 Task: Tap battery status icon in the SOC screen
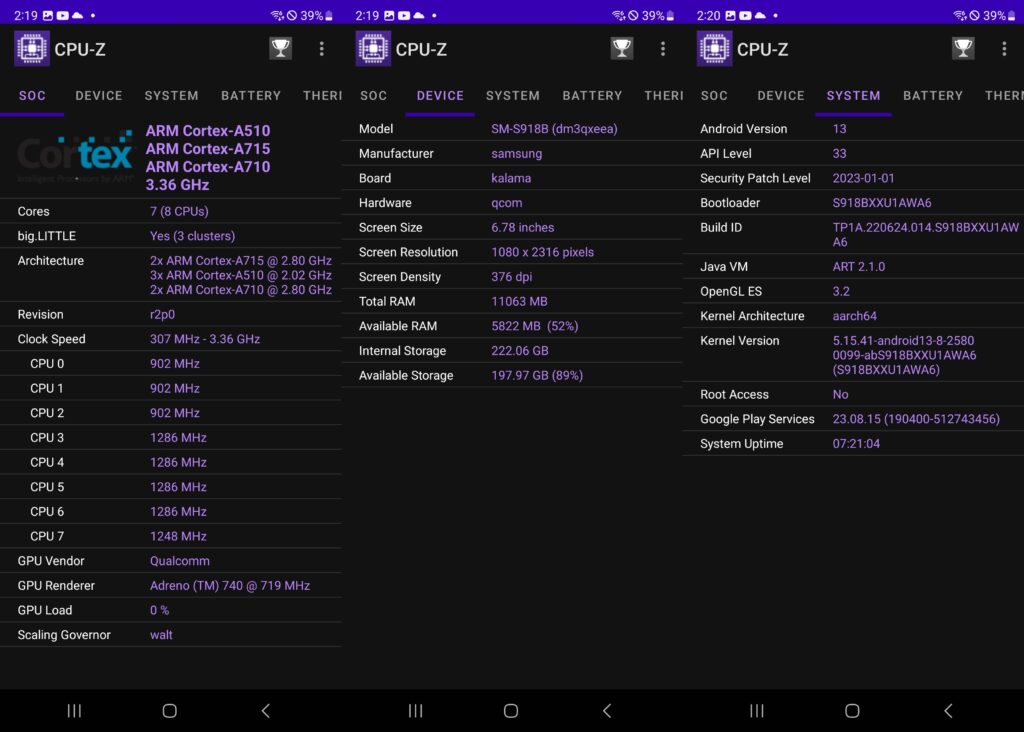(329, 15)
